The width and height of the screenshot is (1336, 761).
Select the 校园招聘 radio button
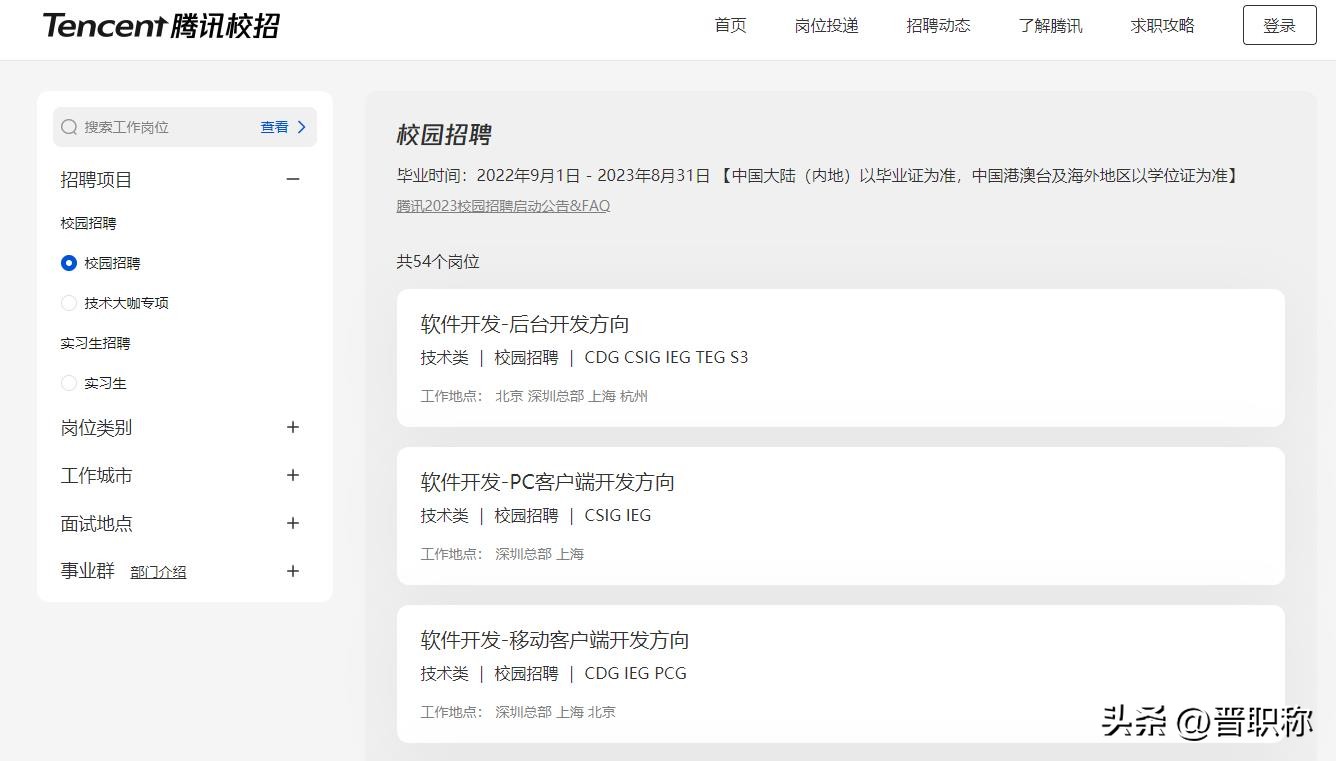(x=69, y=263)
